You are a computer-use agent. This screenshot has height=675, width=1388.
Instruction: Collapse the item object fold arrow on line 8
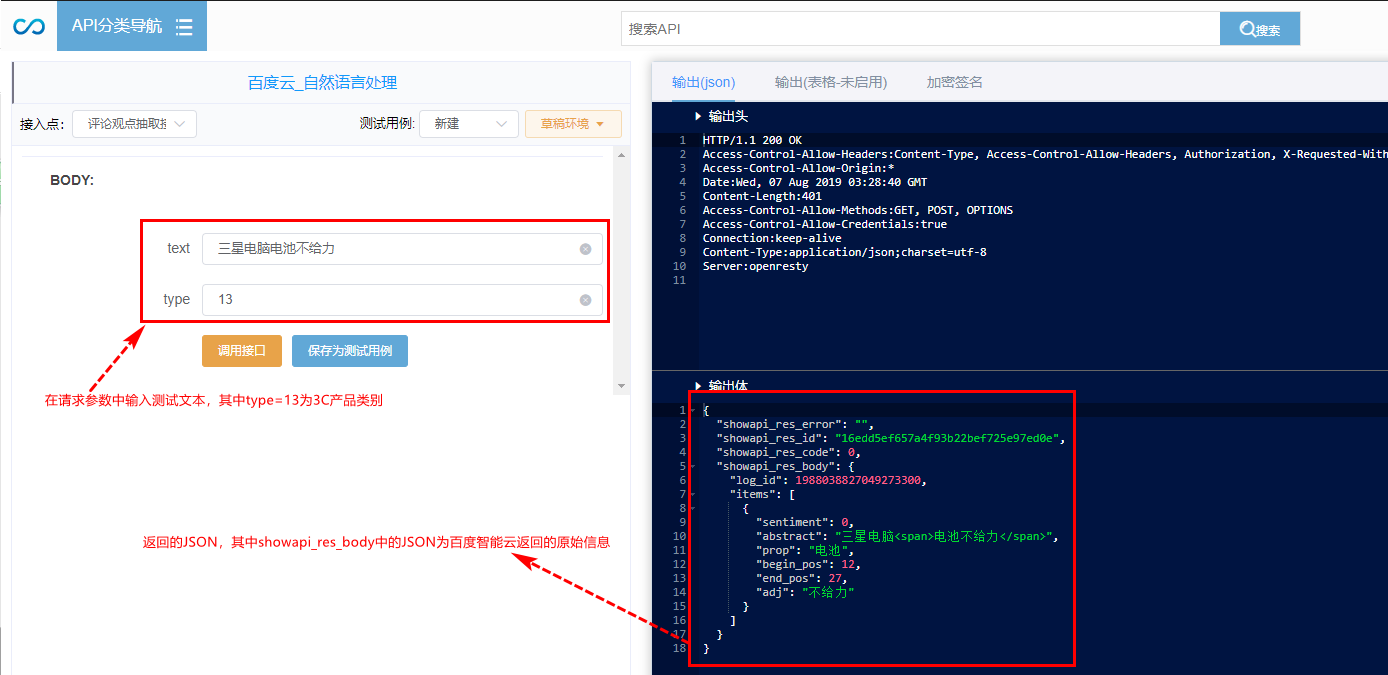point(692,509)
